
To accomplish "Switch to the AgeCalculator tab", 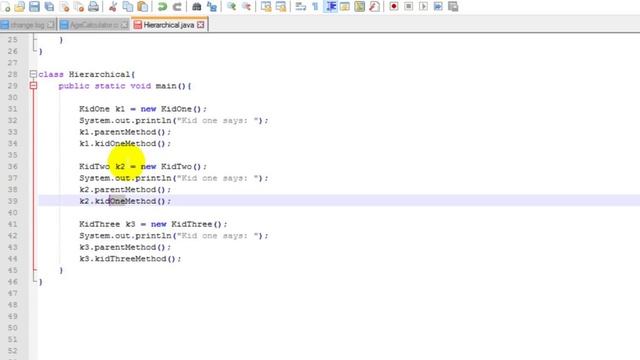I will (x=93, y=25).
